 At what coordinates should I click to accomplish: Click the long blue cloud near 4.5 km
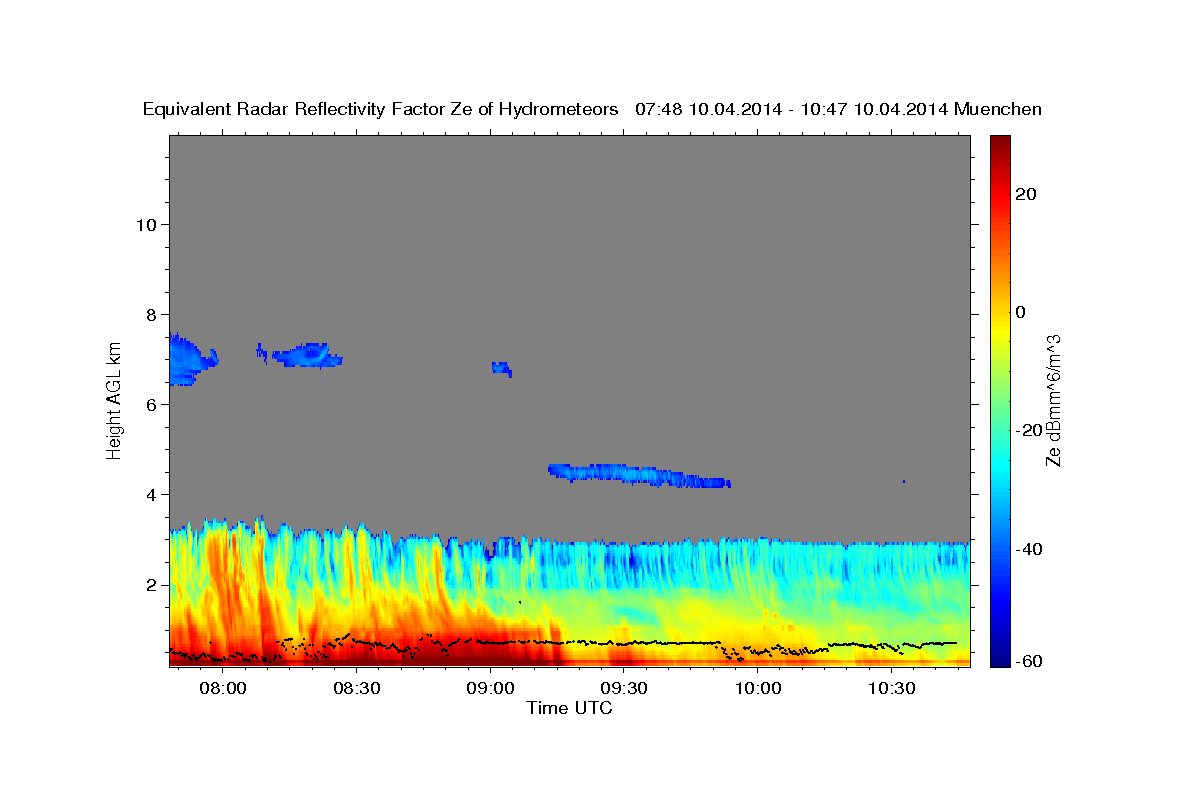pos(640,475)
